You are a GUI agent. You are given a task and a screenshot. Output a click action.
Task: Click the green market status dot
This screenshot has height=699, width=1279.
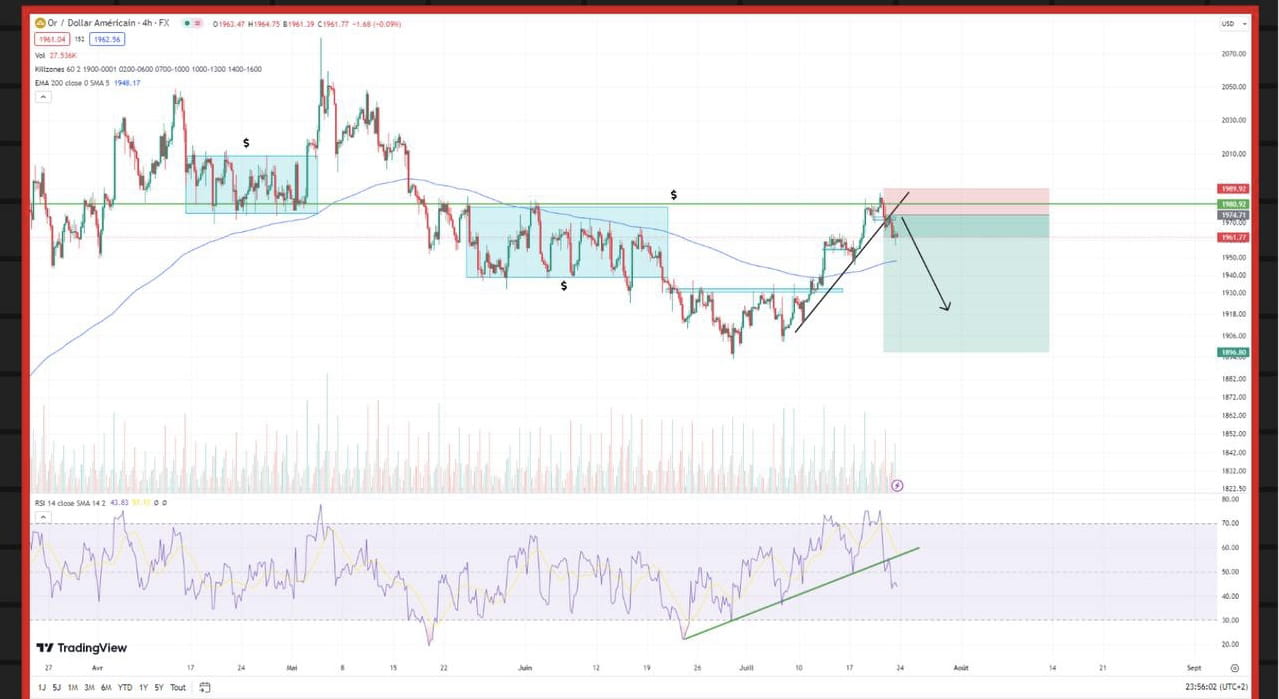click(187, 23)
